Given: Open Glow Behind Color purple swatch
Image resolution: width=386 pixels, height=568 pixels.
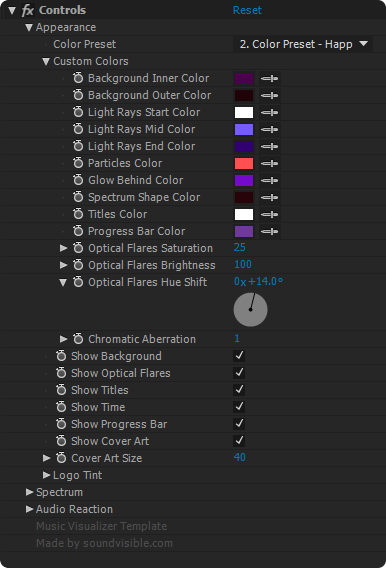Looking at the screenshot, I should 244,180.
